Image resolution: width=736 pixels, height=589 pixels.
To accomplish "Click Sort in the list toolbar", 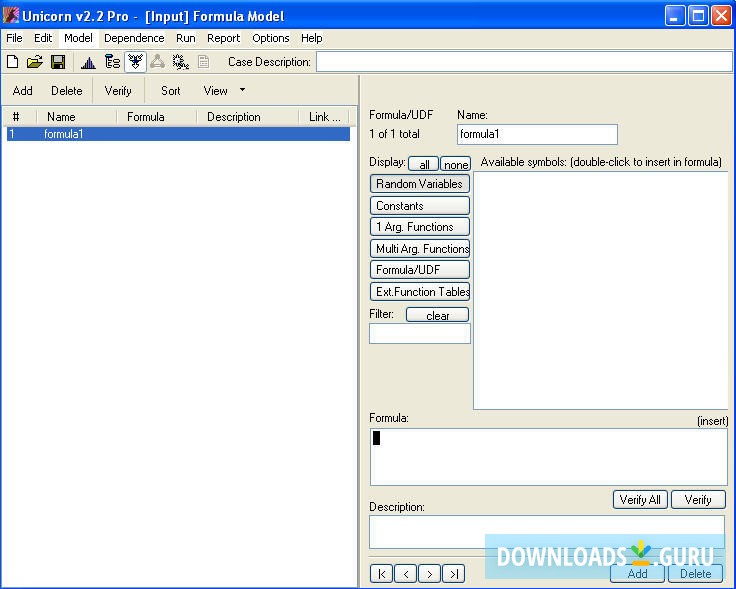I will (170, 91).
